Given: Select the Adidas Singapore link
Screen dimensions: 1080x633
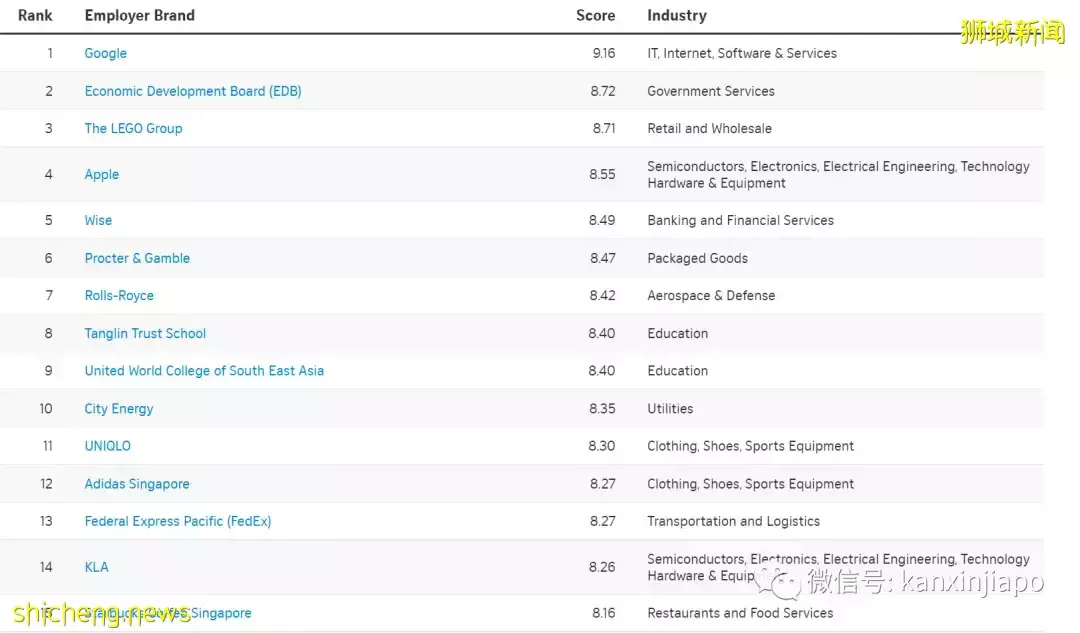Looking at the screenshot, I should (137, 484).
